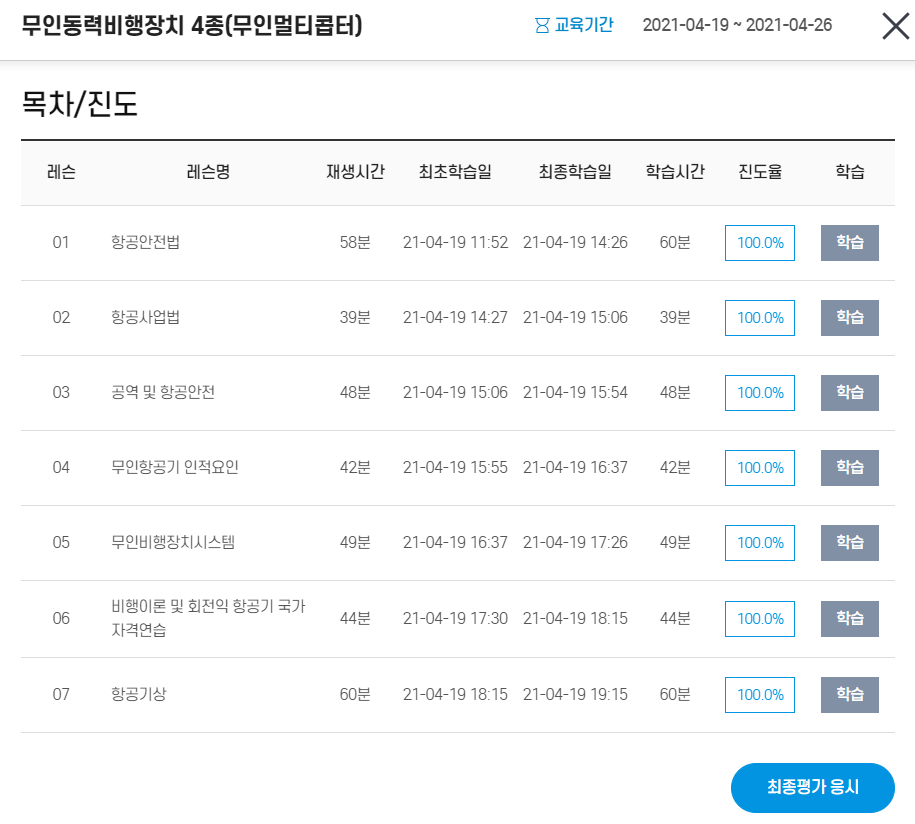Open the 학습 button for lesson 02 항공사업법
Screen dimensions: 915x824
[850, 318]
